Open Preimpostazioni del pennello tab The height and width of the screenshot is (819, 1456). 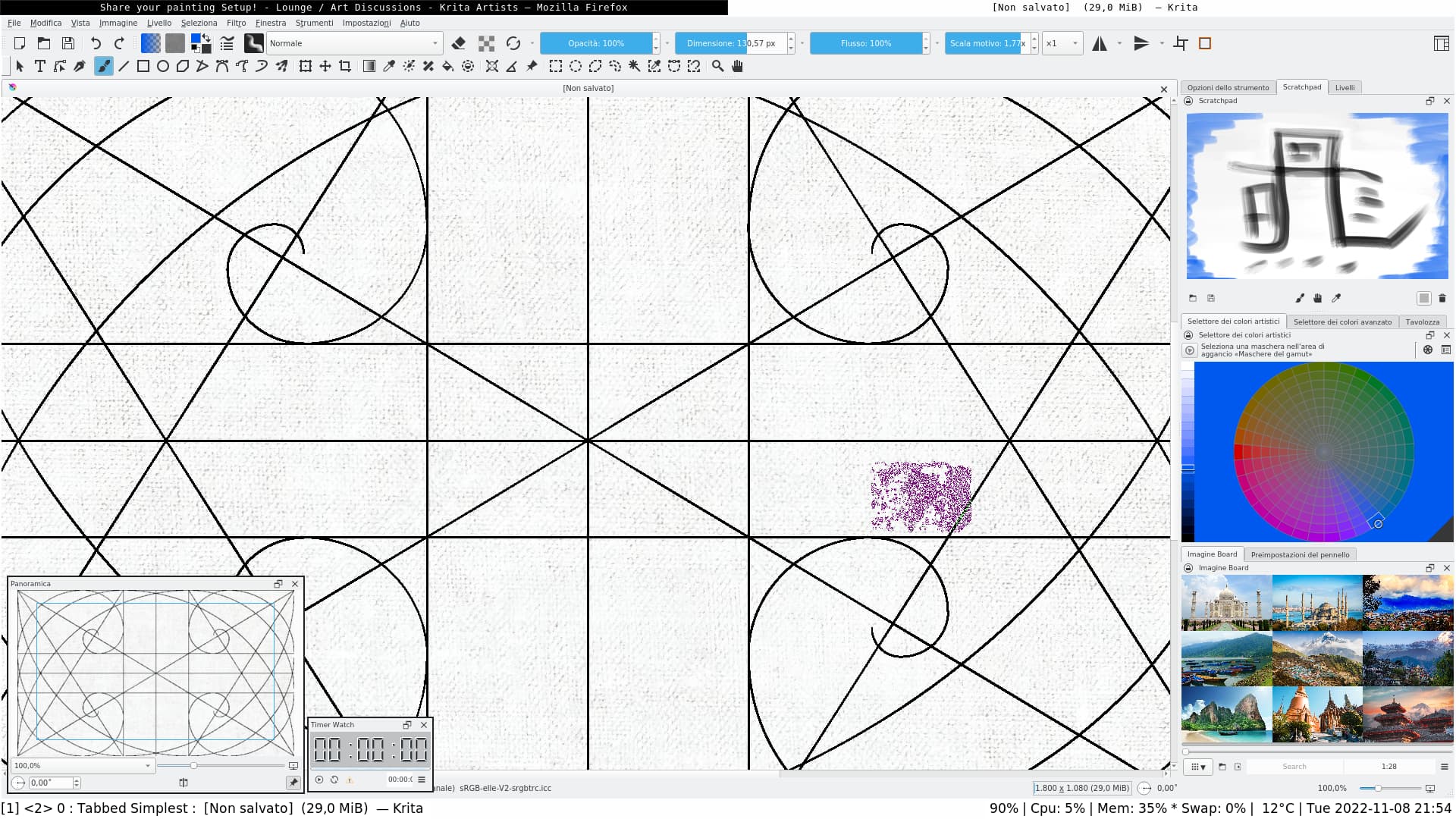pos(1300,554)
